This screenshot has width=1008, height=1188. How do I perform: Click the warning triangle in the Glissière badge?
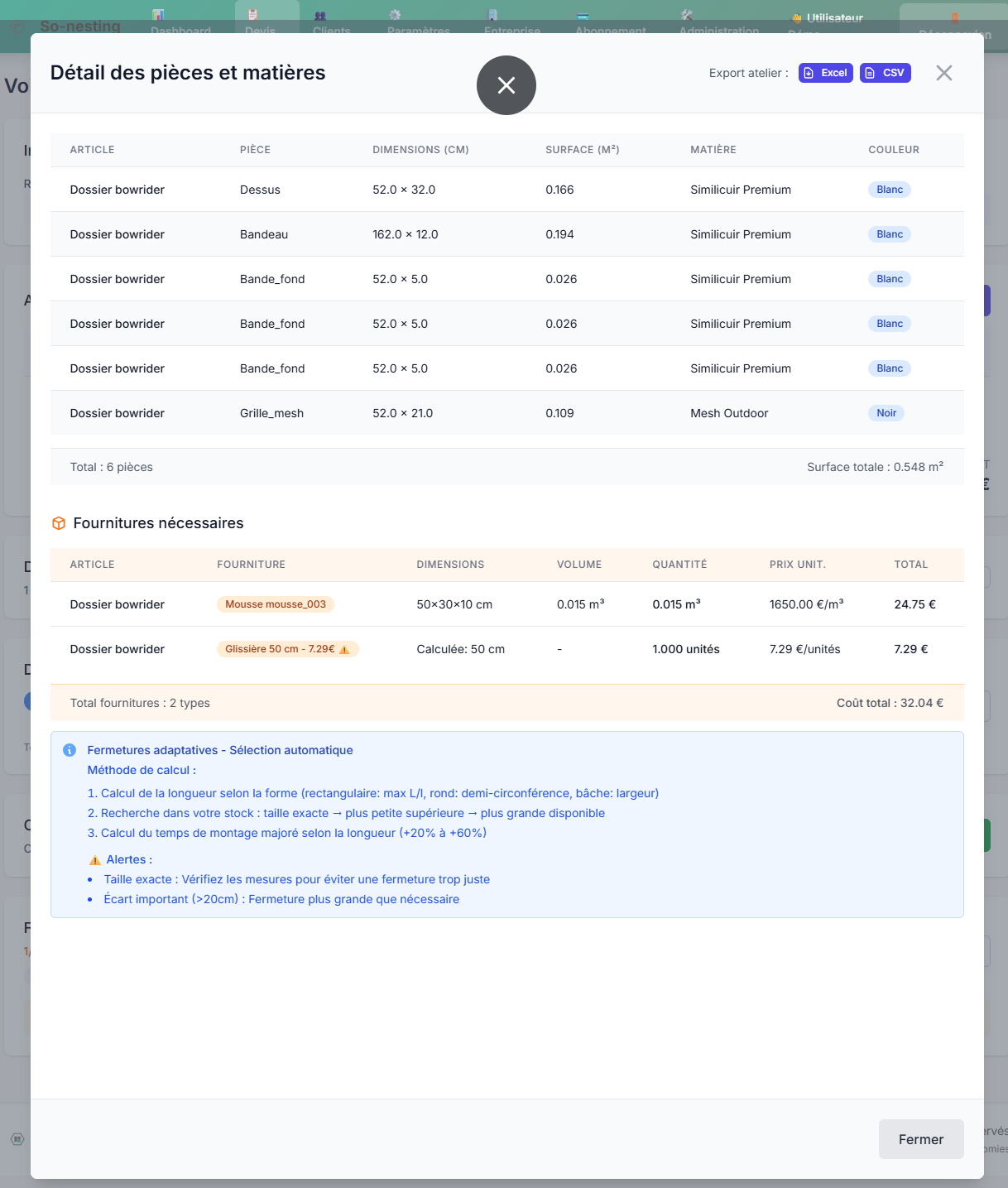click(344, 650)
